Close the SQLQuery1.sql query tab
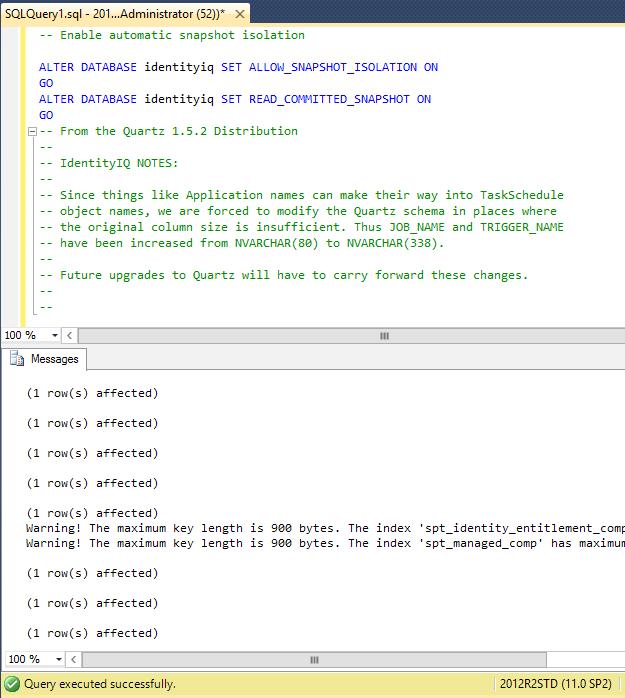Image resolution: width=625 pixels, height=698 pixels. pos(239,14)
